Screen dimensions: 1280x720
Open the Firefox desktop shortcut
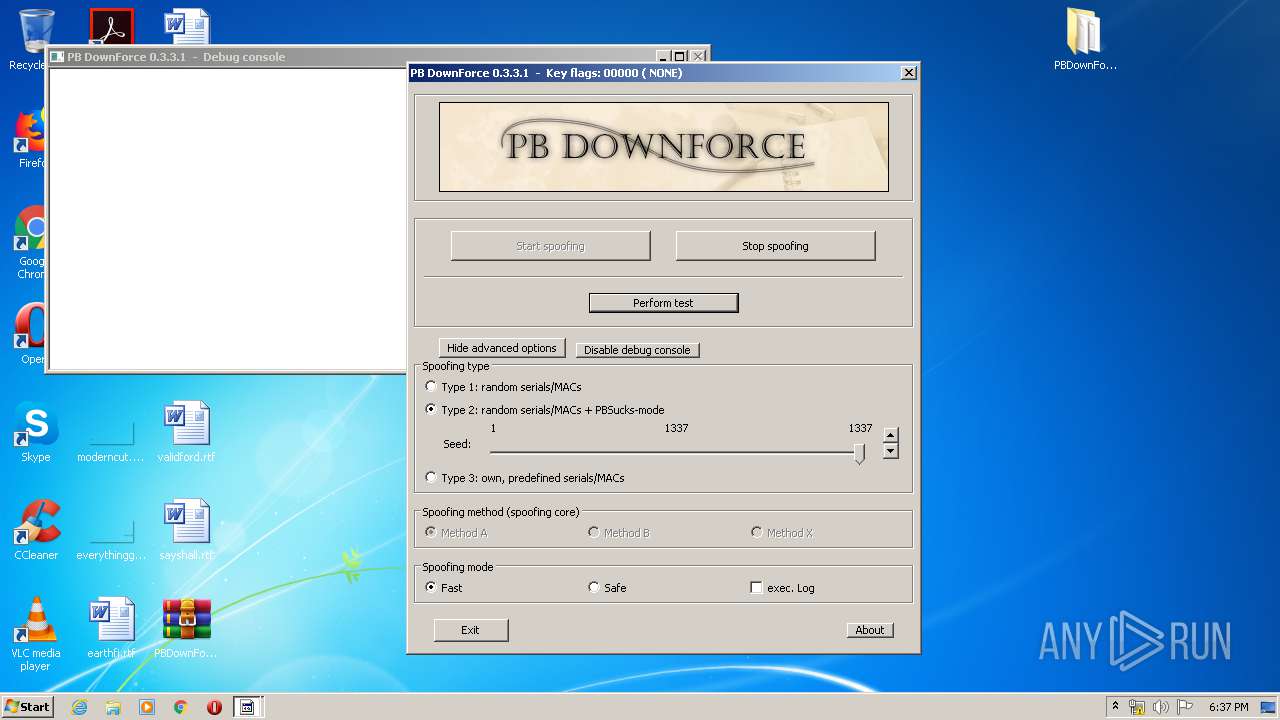(30, 138)
